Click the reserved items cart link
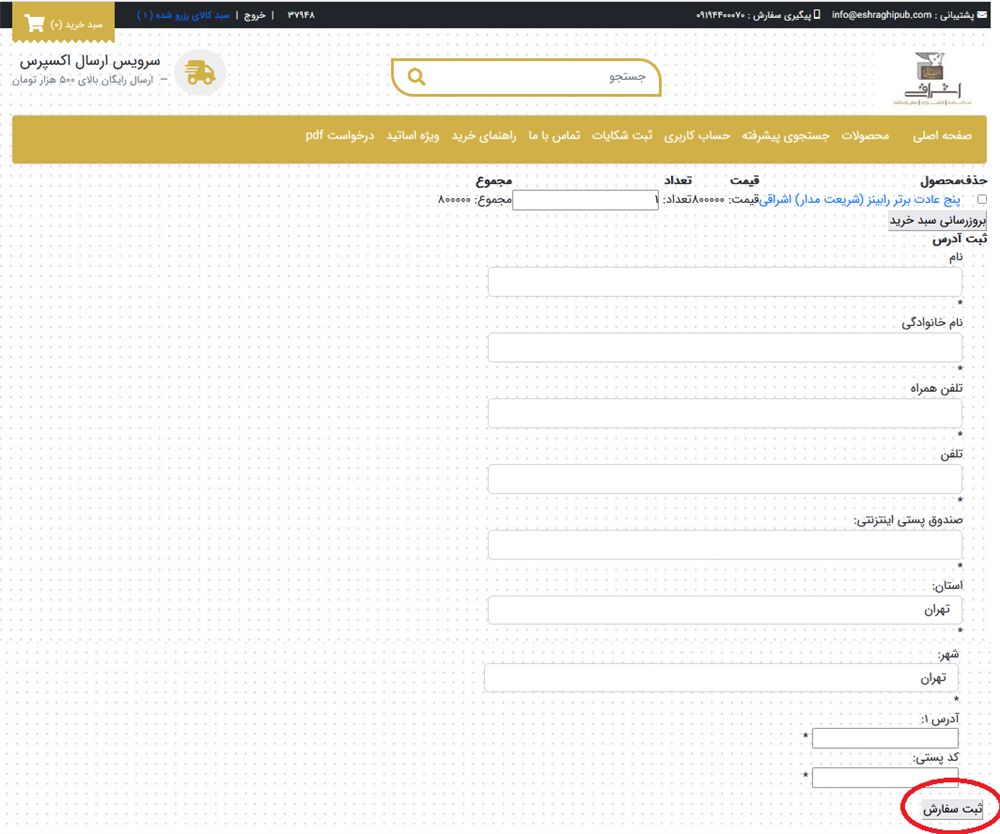The image size is (1000, 834). 183,15
